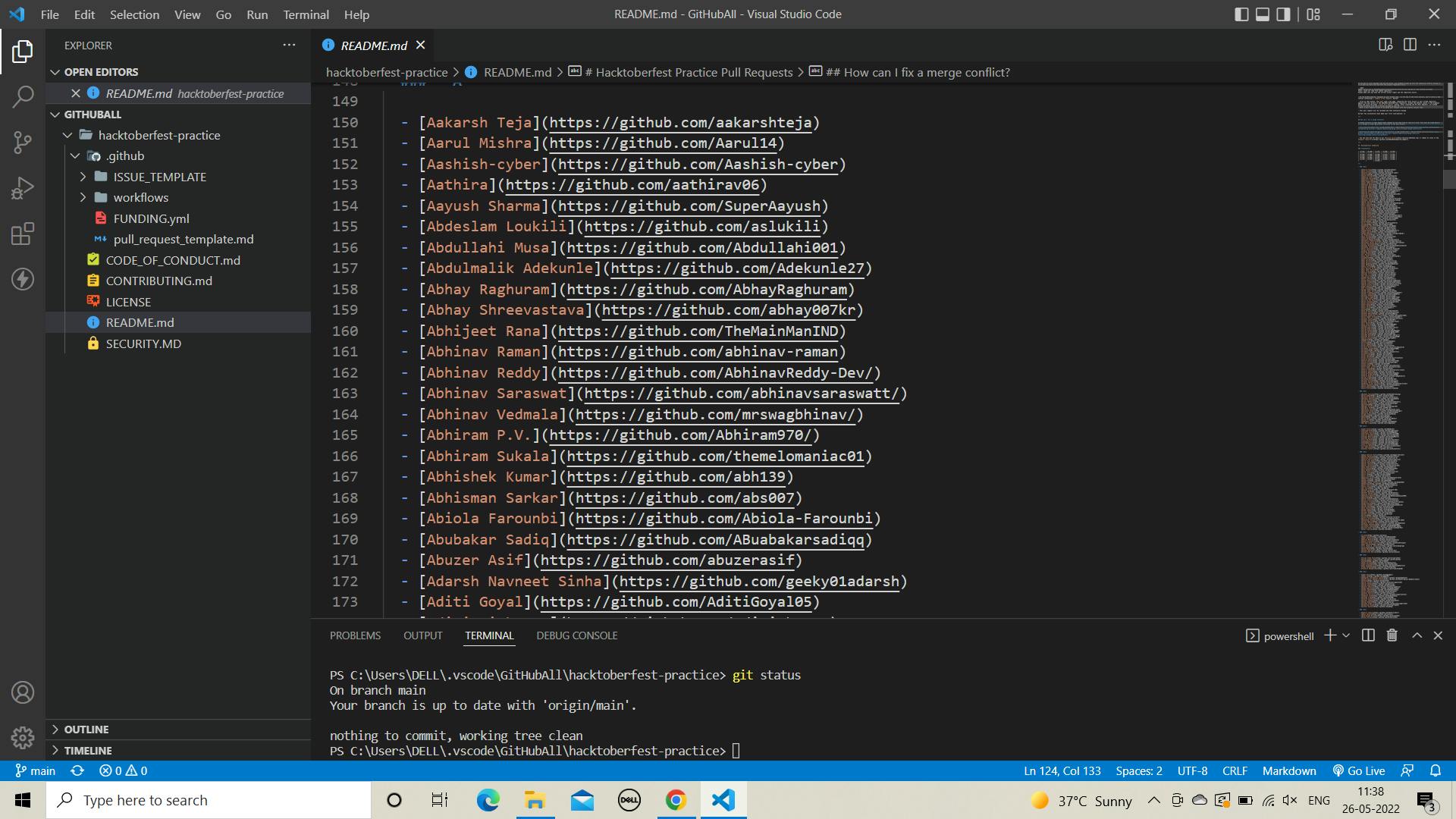This screenshot has height=819, width=1456.
Task: Open errors and warnings status indicator
Action: click(x=123, y=770)
